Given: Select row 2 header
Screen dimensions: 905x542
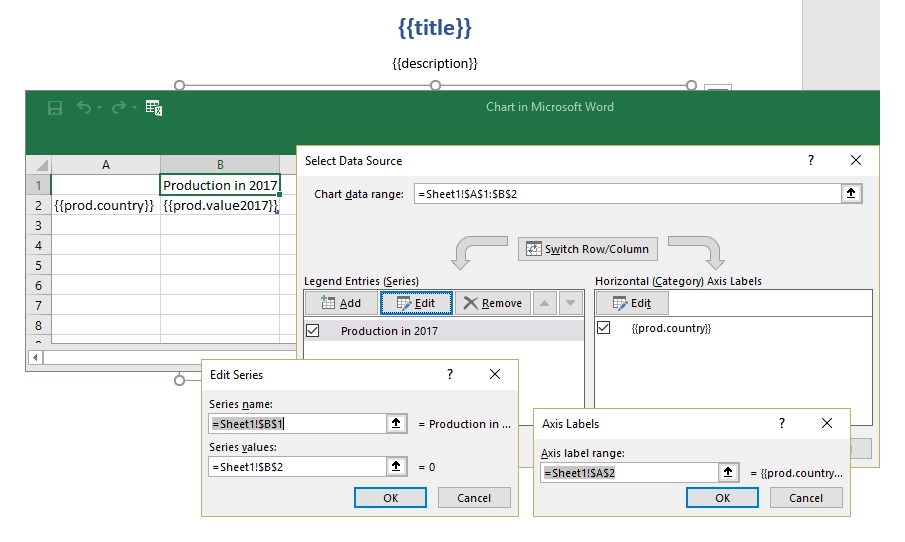Looking at the screenshot, I should coord(39,205).
